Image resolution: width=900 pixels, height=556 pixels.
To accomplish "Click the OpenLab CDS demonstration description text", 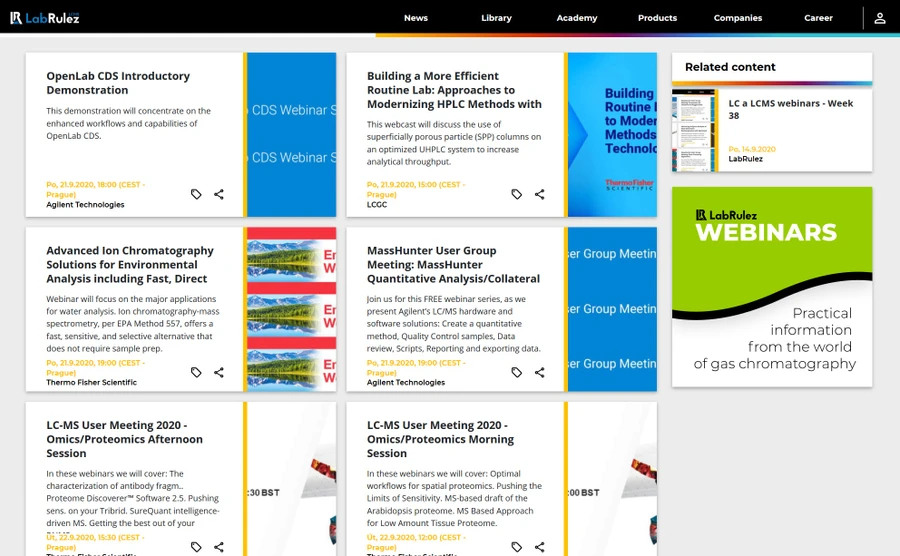I will coord(129,123).
